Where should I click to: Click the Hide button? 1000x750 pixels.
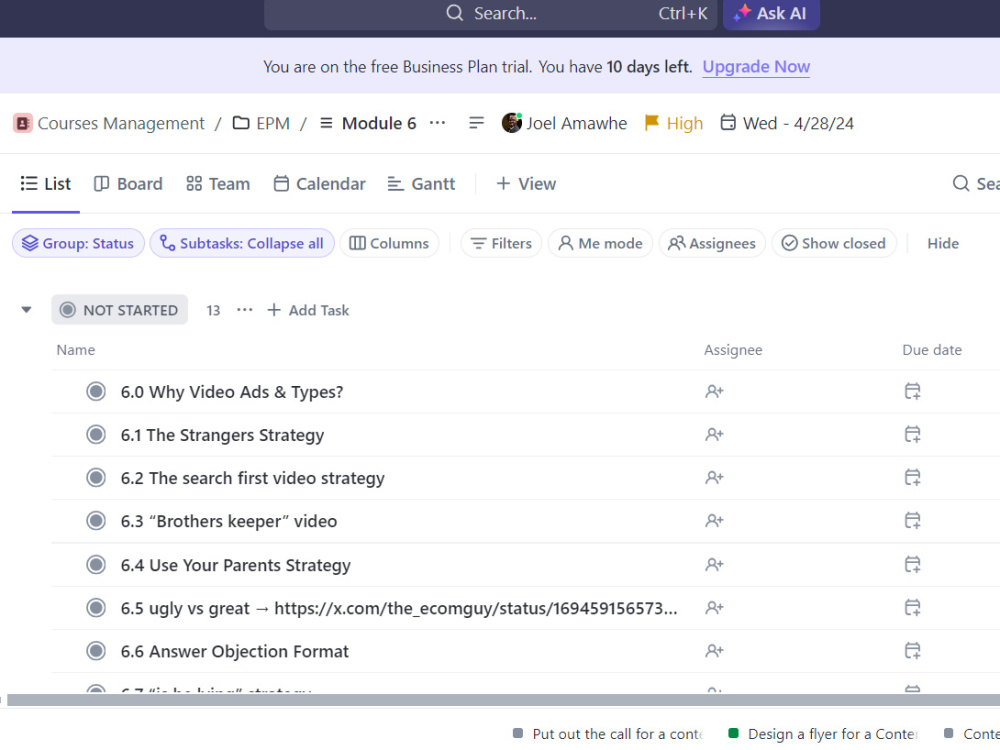click(943, 244)
